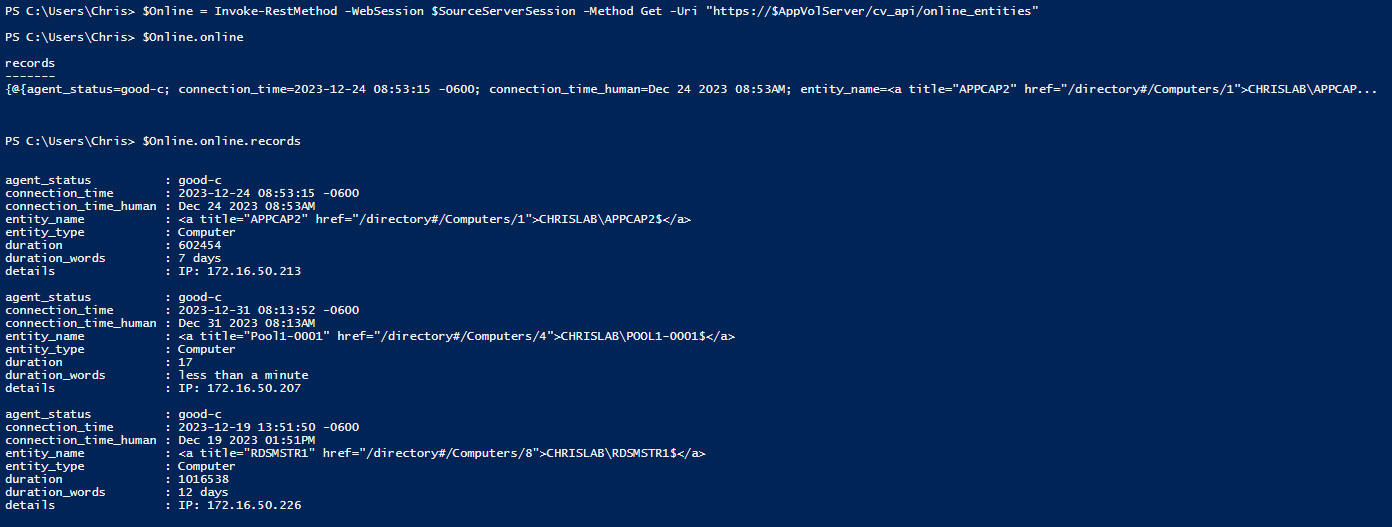Click the 'records' column header
Viewport: 1392px width, 527px height.
30,63
